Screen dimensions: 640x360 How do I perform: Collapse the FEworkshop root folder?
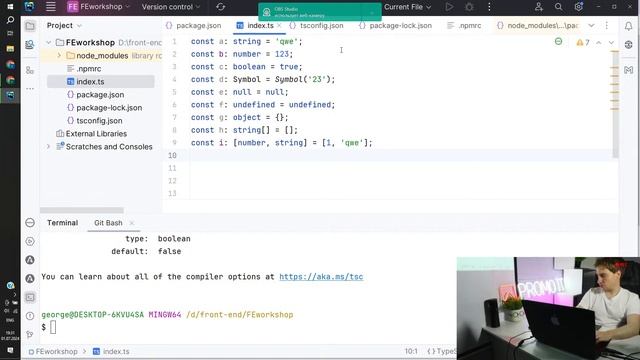click(49, 42)
